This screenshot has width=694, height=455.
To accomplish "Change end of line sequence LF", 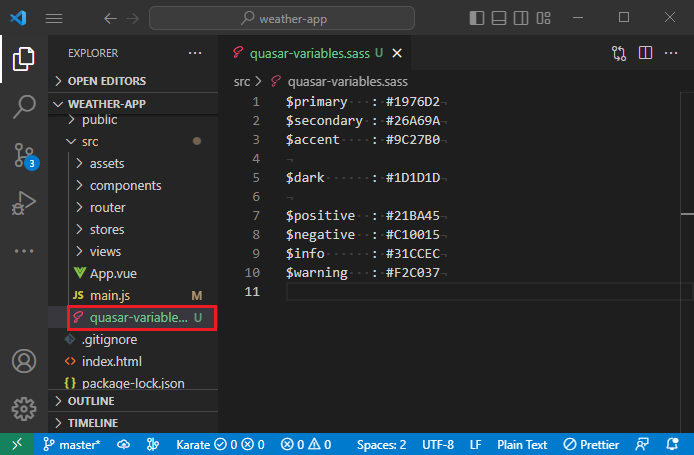I will pyautogui.click(x=475, y=444).
